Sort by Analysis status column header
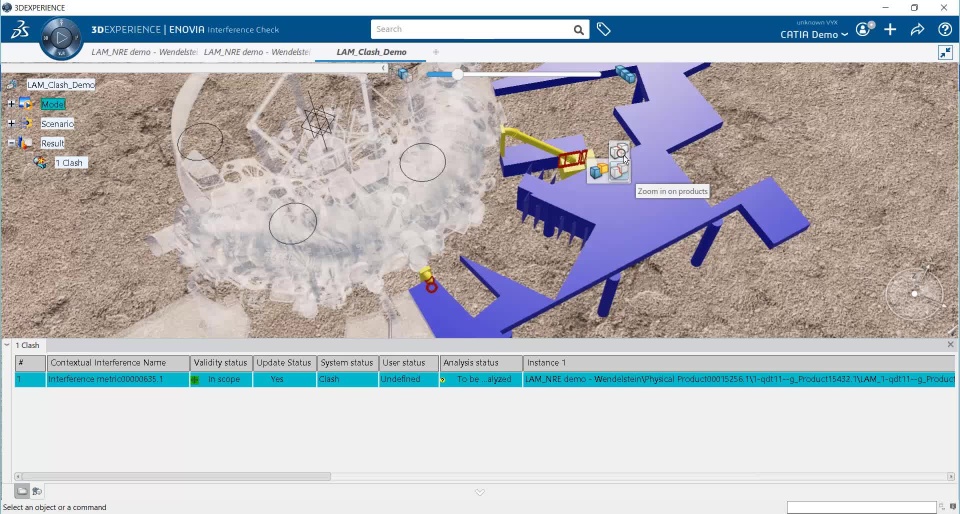This screenshot has height=514, width=960. click(481, 363)
